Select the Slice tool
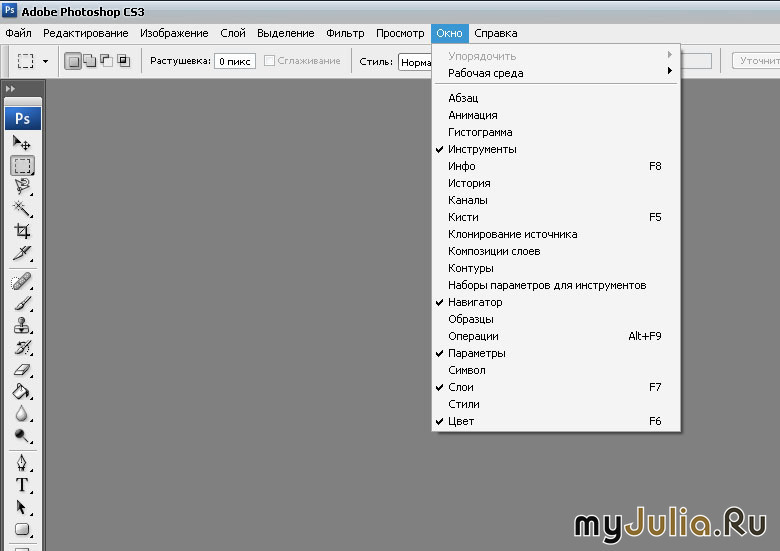 (22, 253)
